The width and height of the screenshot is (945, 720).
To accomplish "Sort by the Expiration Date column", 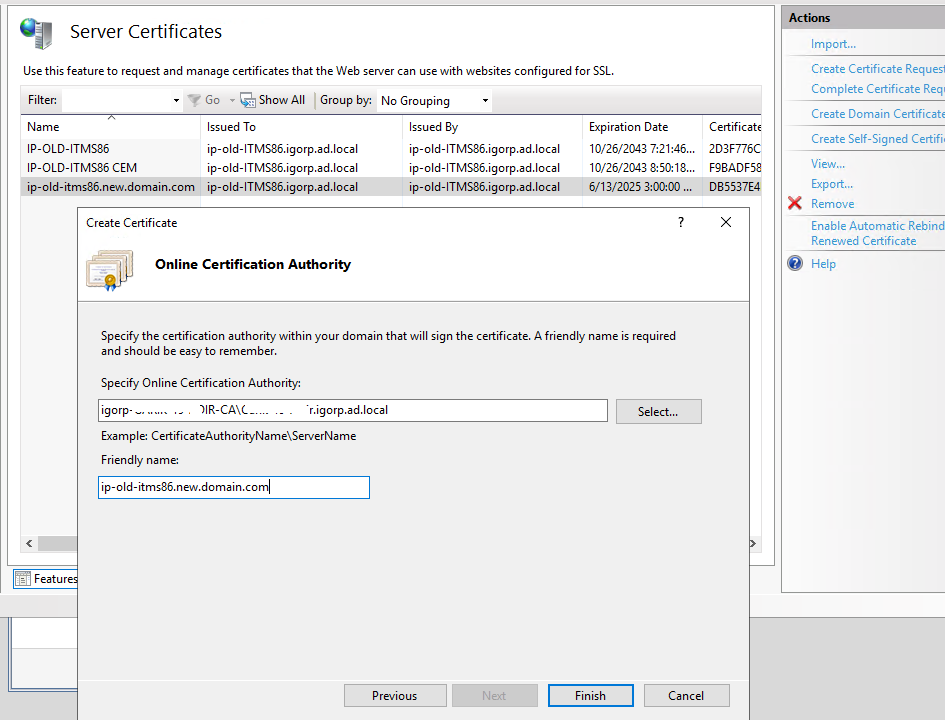I will tap(642, 127).
